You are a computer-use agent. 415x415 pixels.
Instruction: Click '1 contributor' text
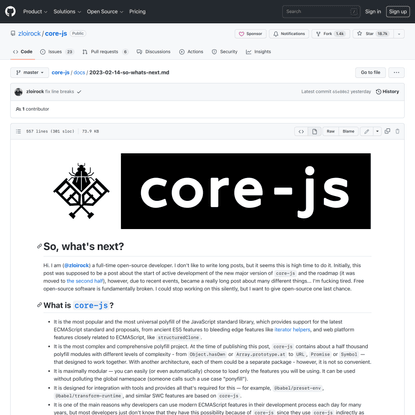click(32, 109)
